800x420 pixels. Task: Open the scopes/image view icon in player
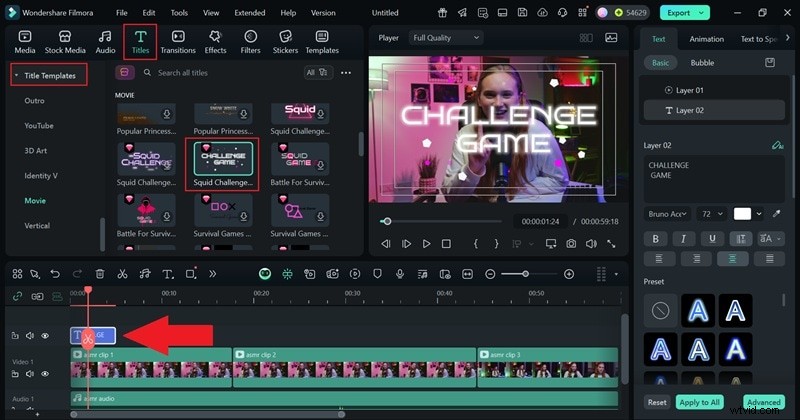[611, 38]
